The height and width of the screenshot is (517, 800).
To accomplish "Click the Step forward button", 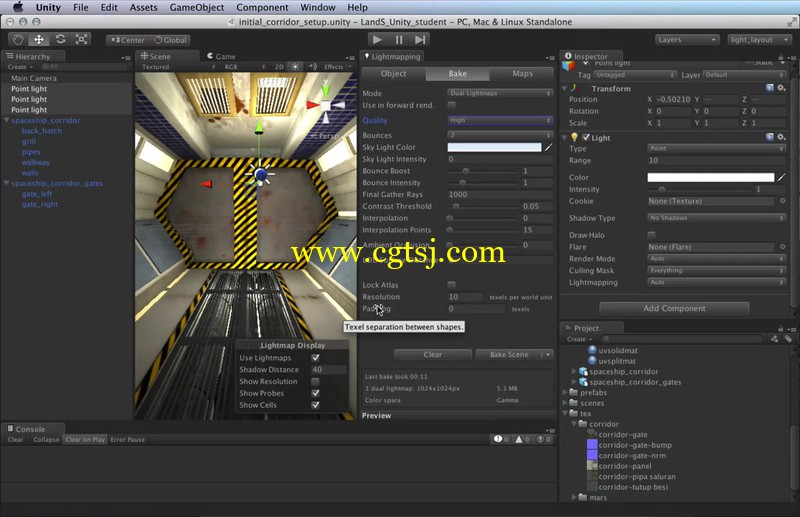I will (420, 39).
